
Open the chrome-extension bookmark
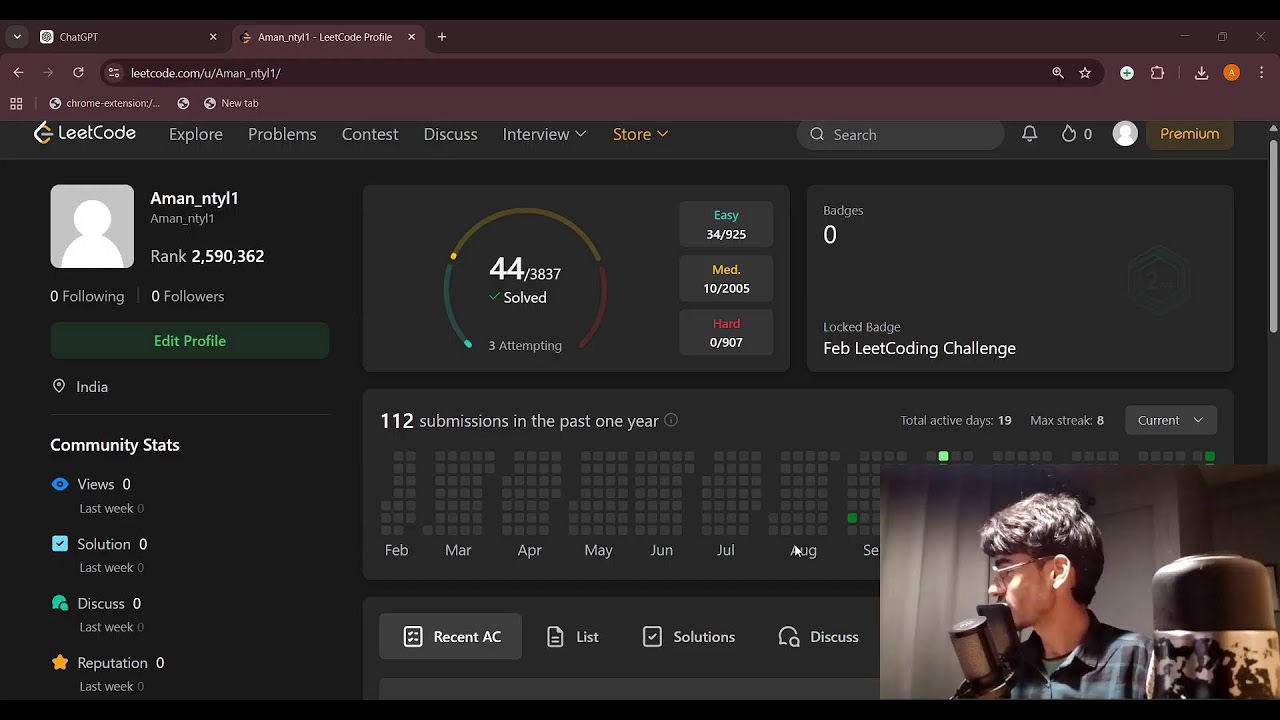(105, 103)
